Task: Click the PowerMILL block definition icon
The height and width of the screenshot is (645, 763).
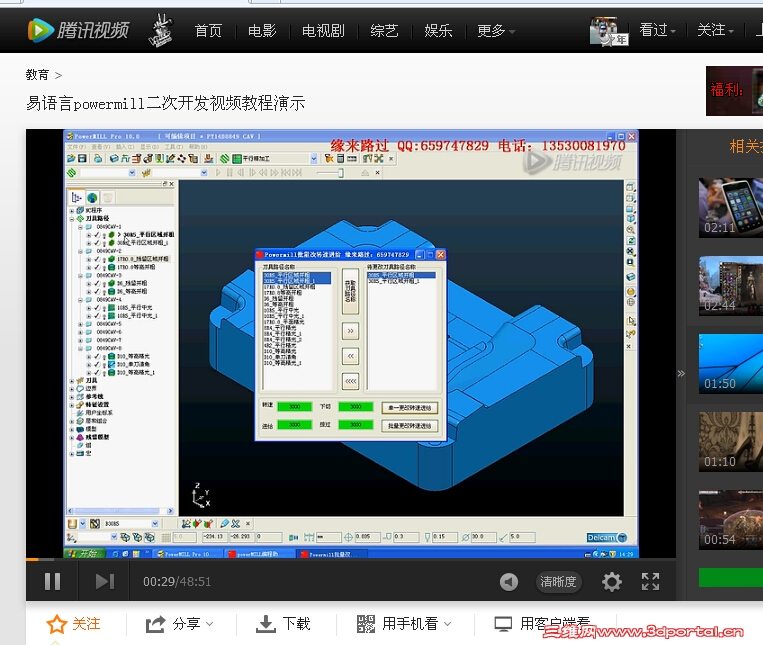Action: (x=114, y=159)
